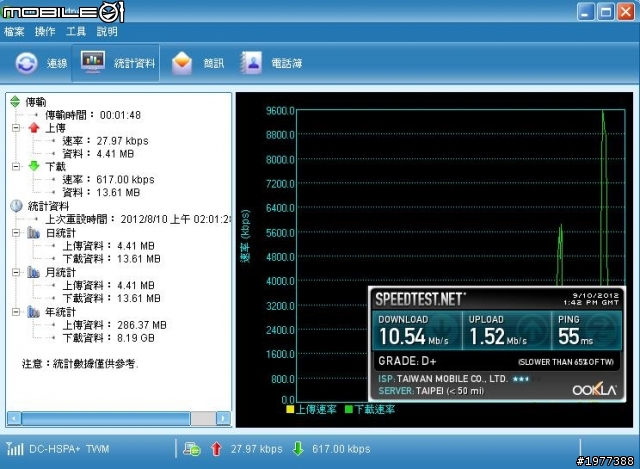
Task: Click the 年統計 bar chart icon
Action: pyautogui.click(x=33, y=312)
